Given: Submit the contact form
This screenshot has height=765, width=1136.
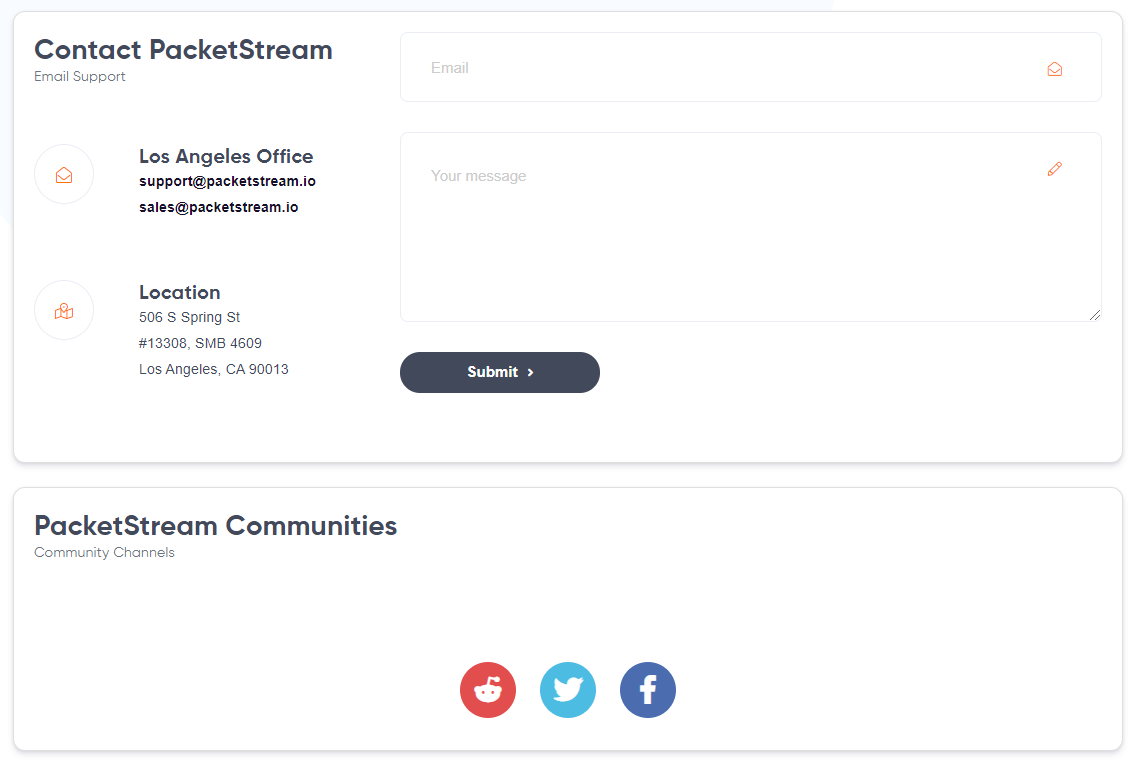Looking at the screenshot, I should pos(500,372).
